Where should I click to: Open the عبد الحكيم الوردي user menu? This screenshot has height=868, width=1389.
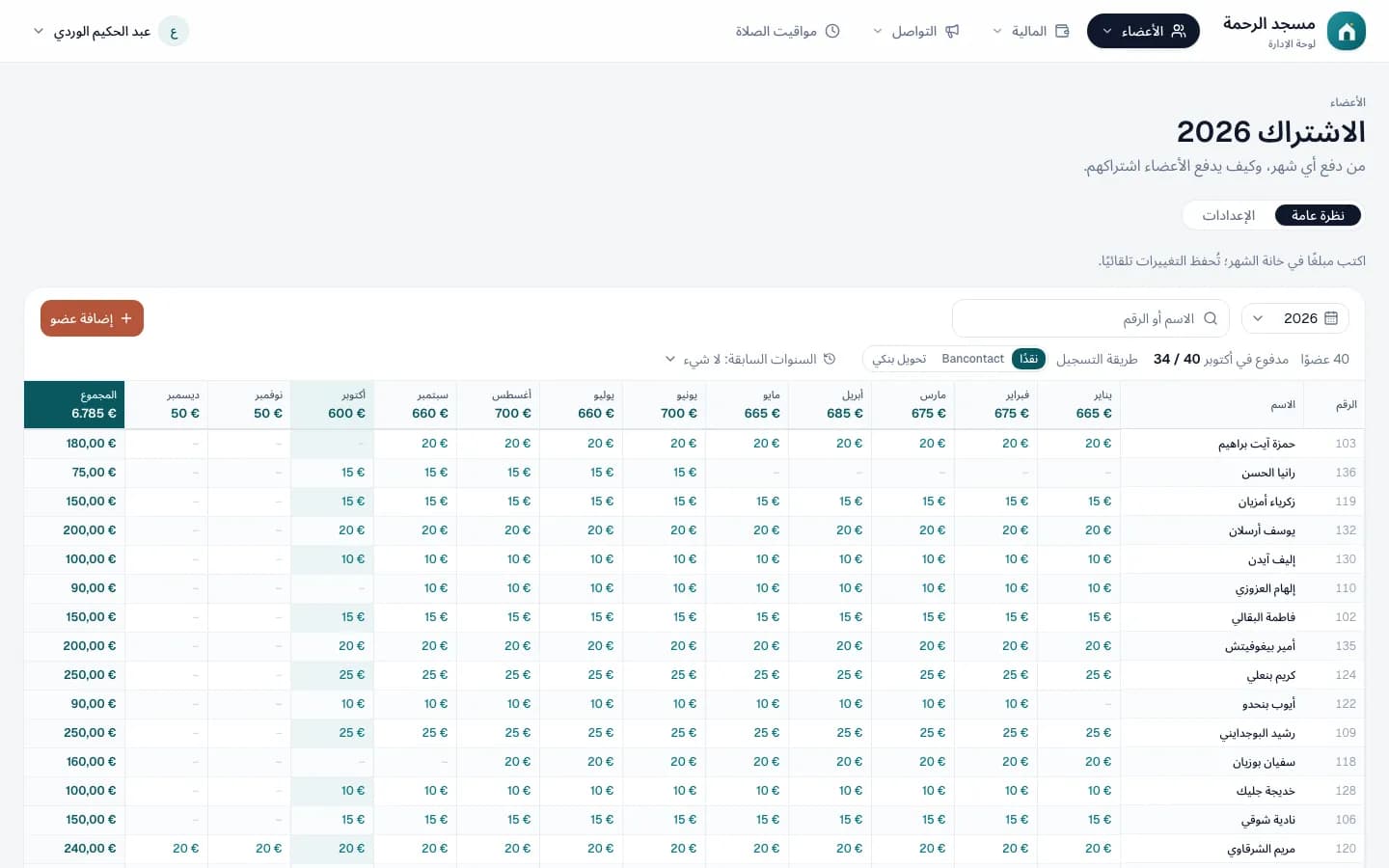pos(111,31)
